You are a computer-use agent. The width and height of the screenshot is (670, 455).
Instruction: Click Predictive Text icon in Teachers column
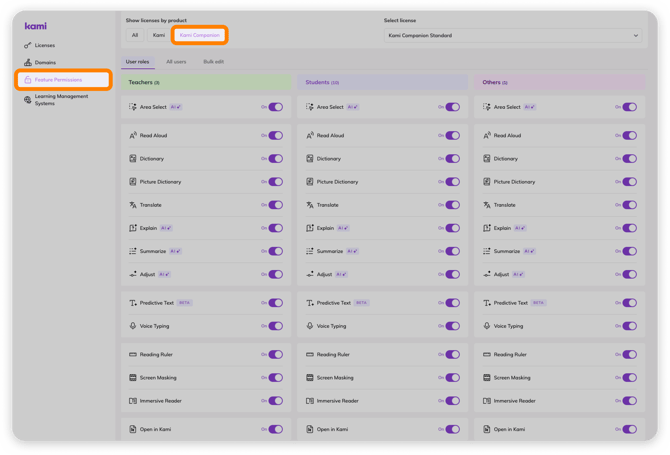click(133, 303)
